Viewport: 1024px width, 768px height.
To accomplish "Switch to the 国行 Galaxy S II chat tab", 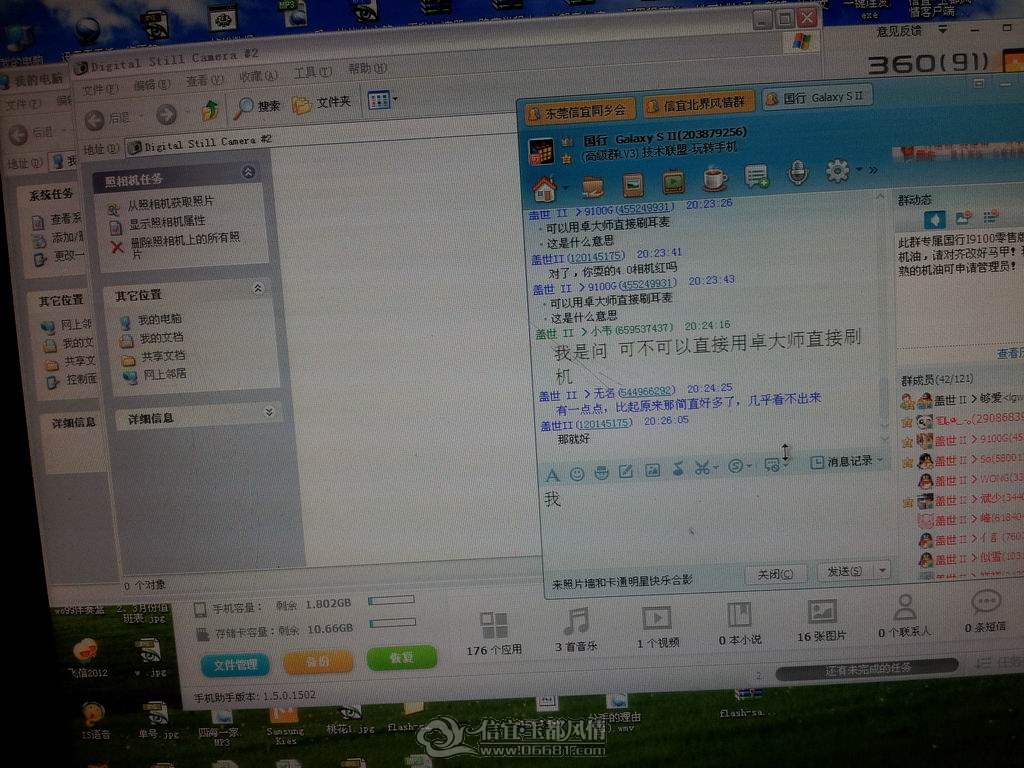I will pos(816,97).
